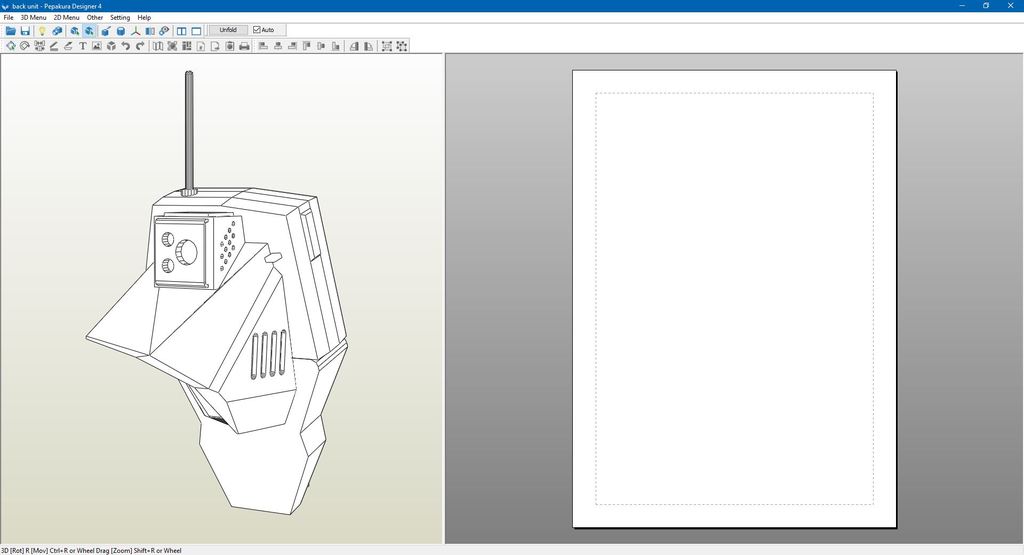Click the status bar text '3D [Rot] R [Mov]'
1024x555 pixels.
point(25,550)
